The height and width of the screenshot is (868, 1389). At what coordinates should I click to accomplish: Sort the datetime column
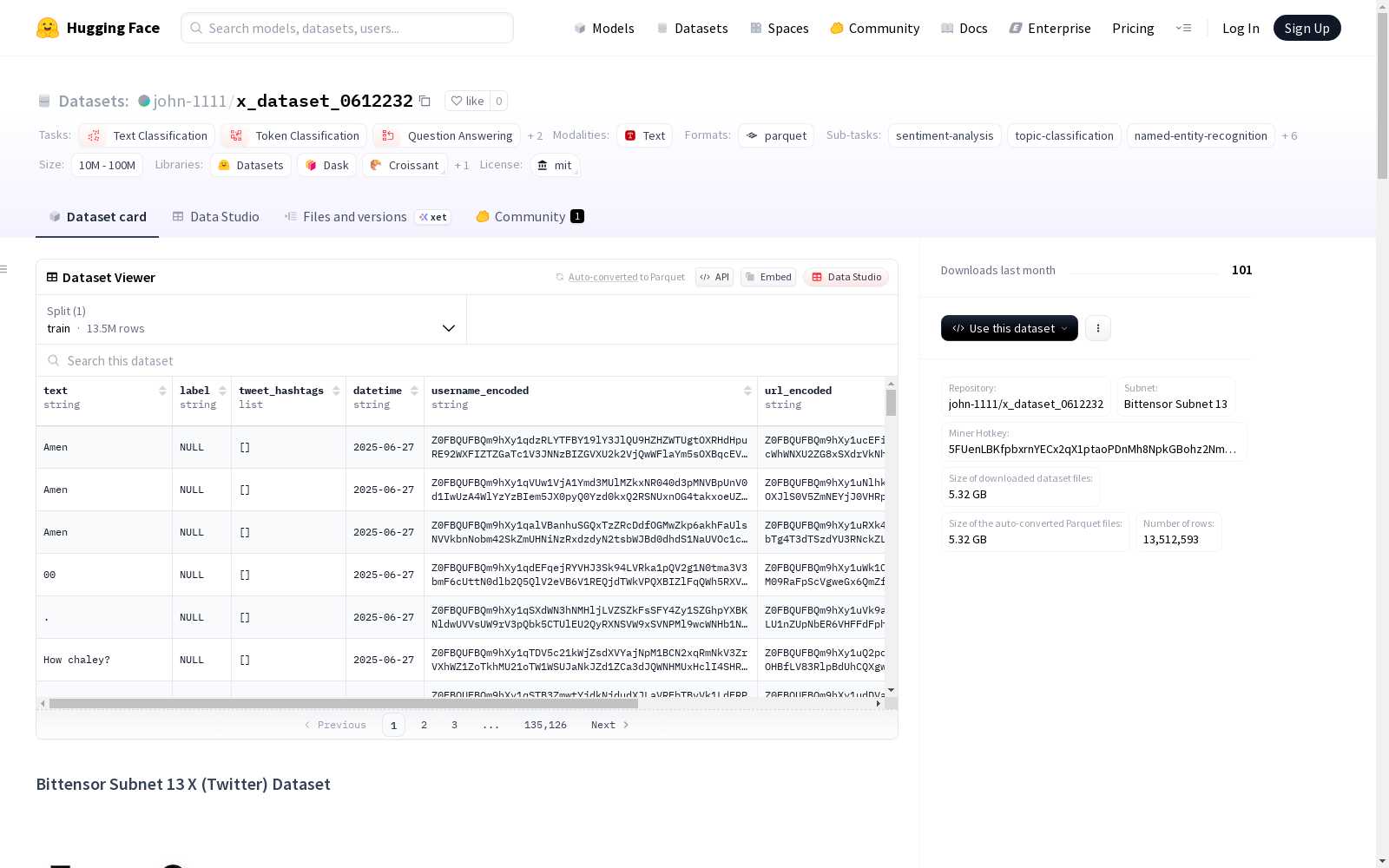coord(414,391)
